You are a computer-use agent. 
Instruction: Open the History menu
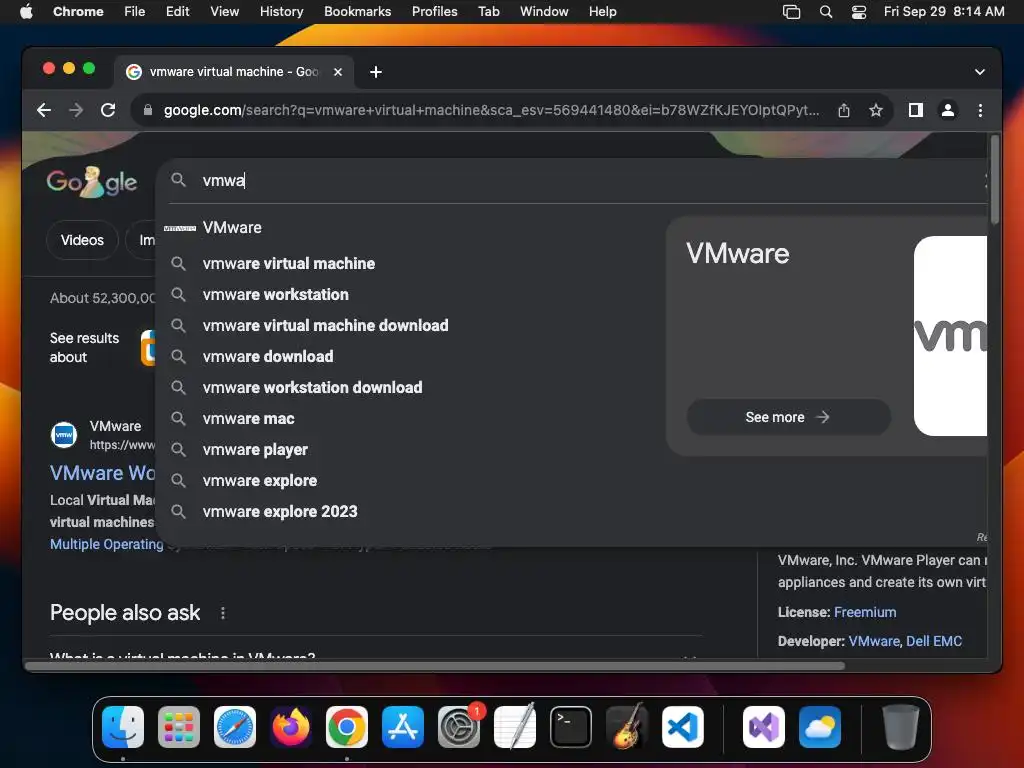pos(281,12)
